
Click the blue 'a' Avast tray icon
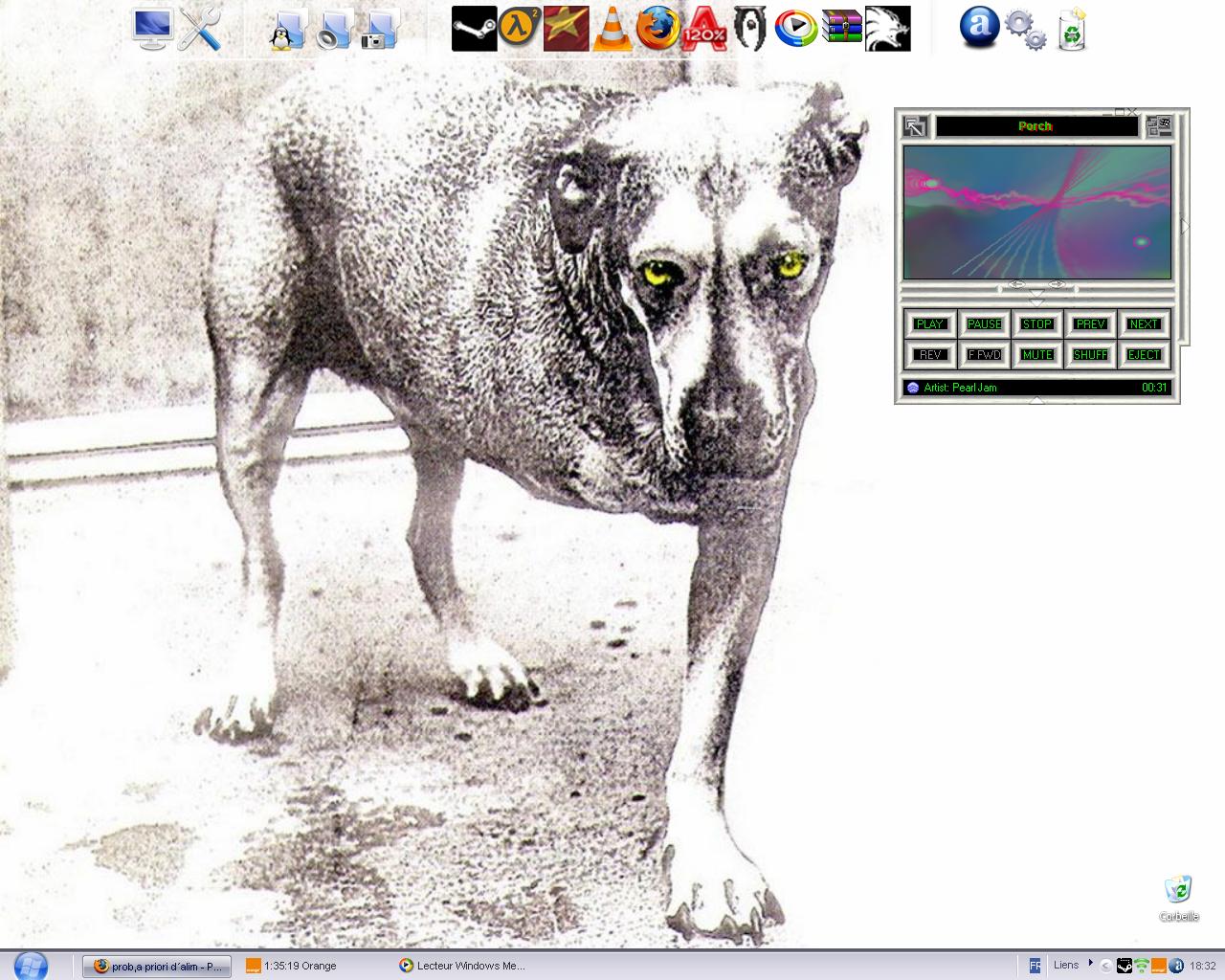coord(1176,967)
